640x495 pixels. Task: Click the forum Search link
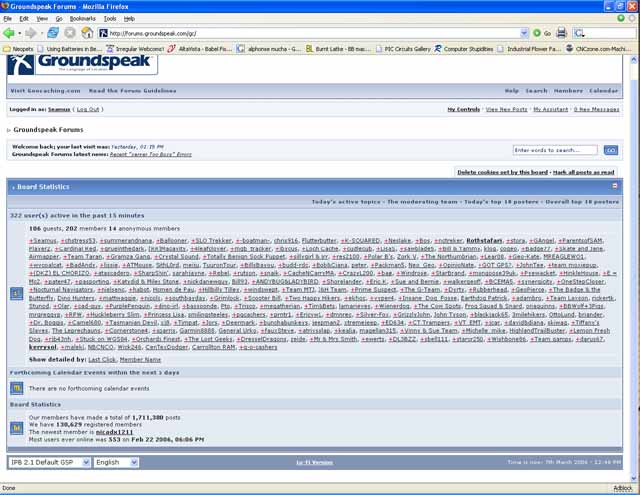pyautogui.click(x=536, y=91)
